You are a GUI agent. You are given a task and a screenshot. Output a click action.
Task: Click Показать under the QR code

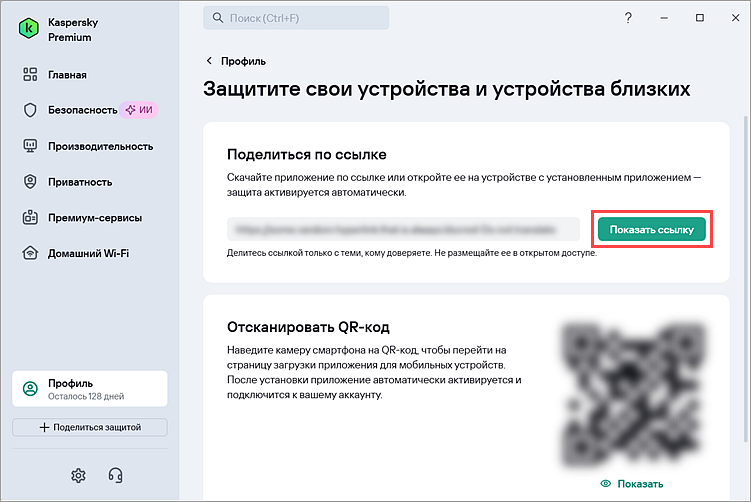pos(640,484)
